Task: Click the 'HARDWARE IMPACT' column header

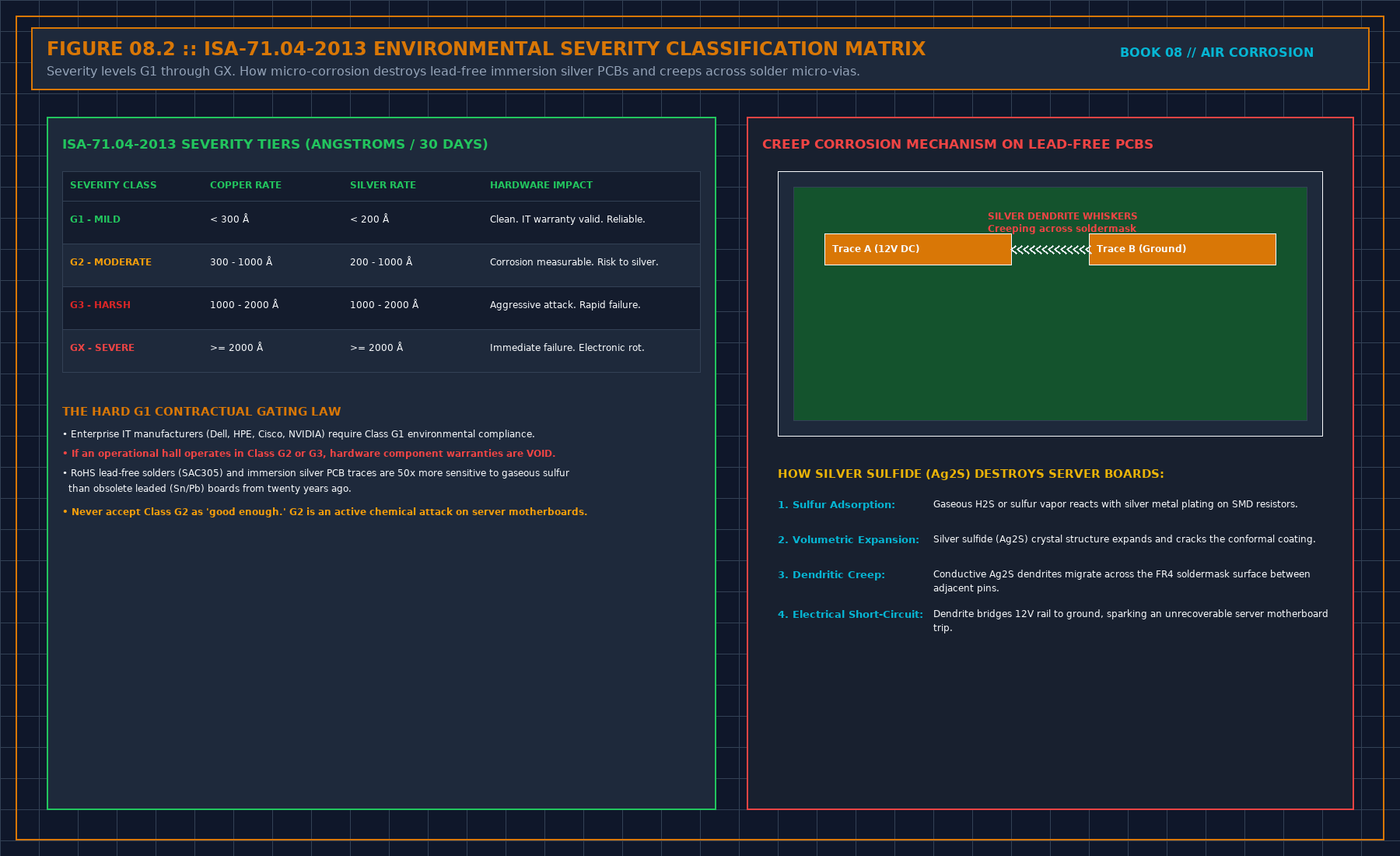Action: pos(541,185)
